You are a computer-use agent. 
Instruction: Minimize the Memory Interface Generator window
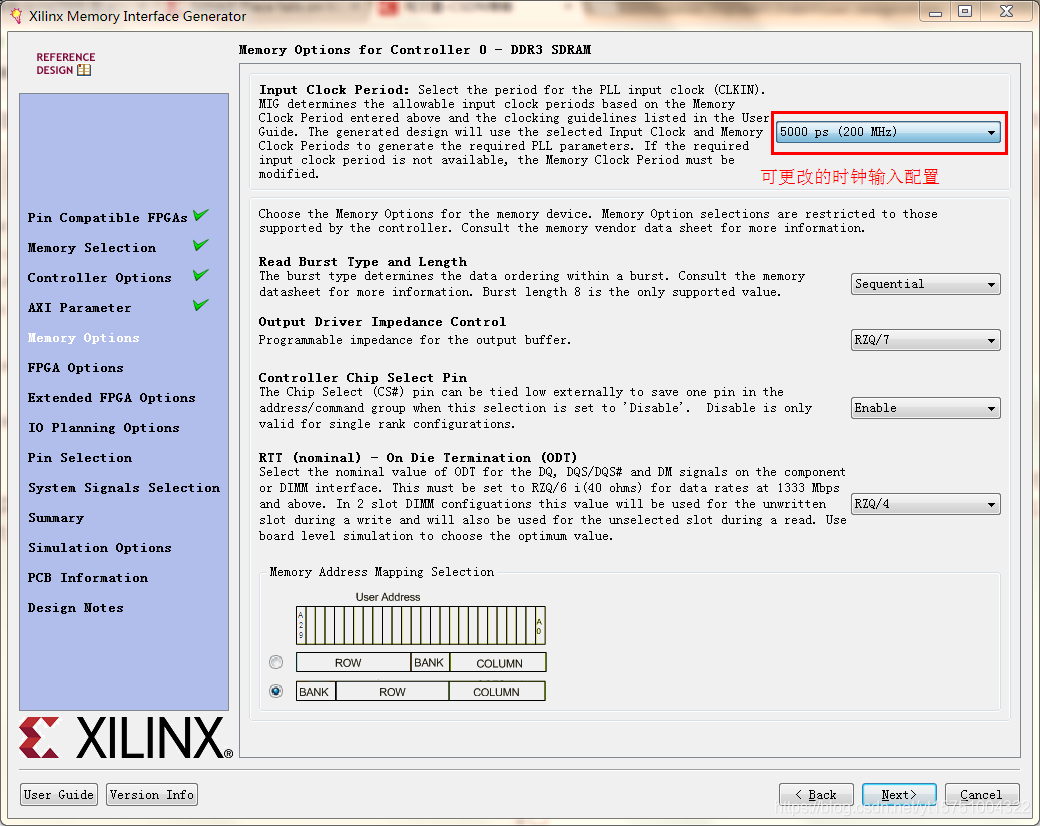(x=935, y=12)
